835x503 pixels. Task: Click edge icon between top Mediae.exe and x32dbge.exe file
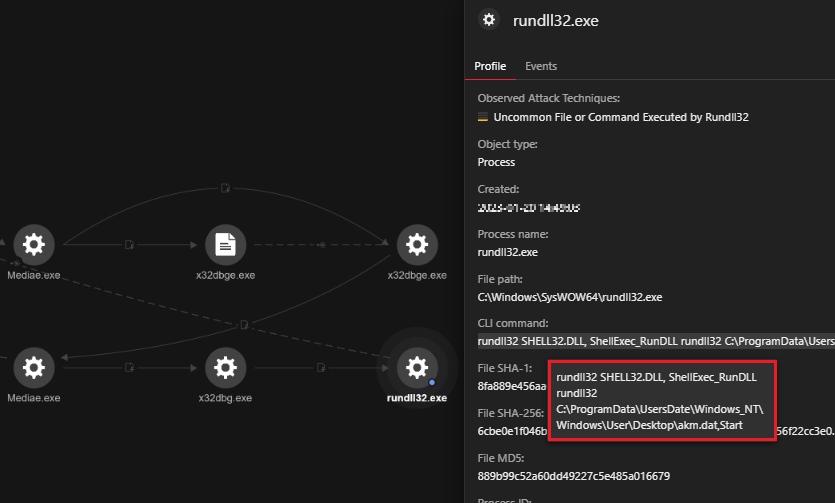[x=129, y=244]
